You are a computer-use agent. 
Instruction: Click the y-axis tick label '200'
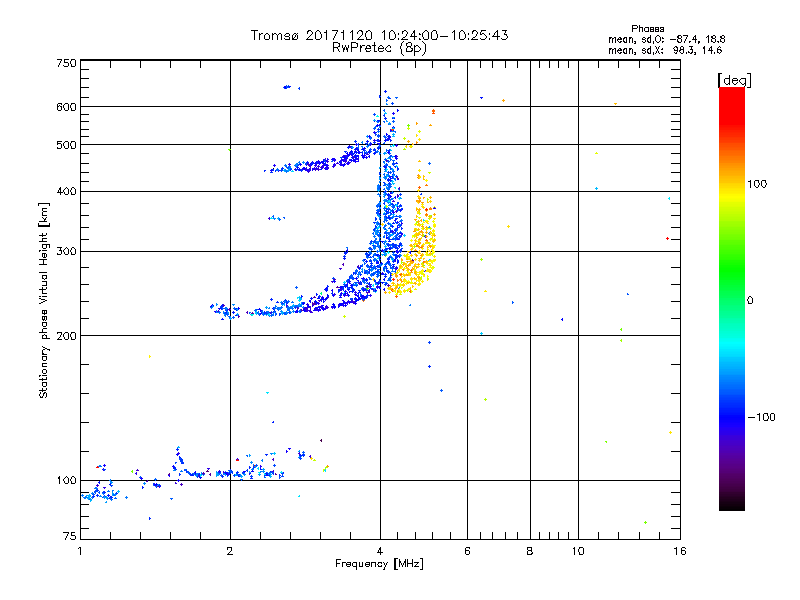coord(66,336)
